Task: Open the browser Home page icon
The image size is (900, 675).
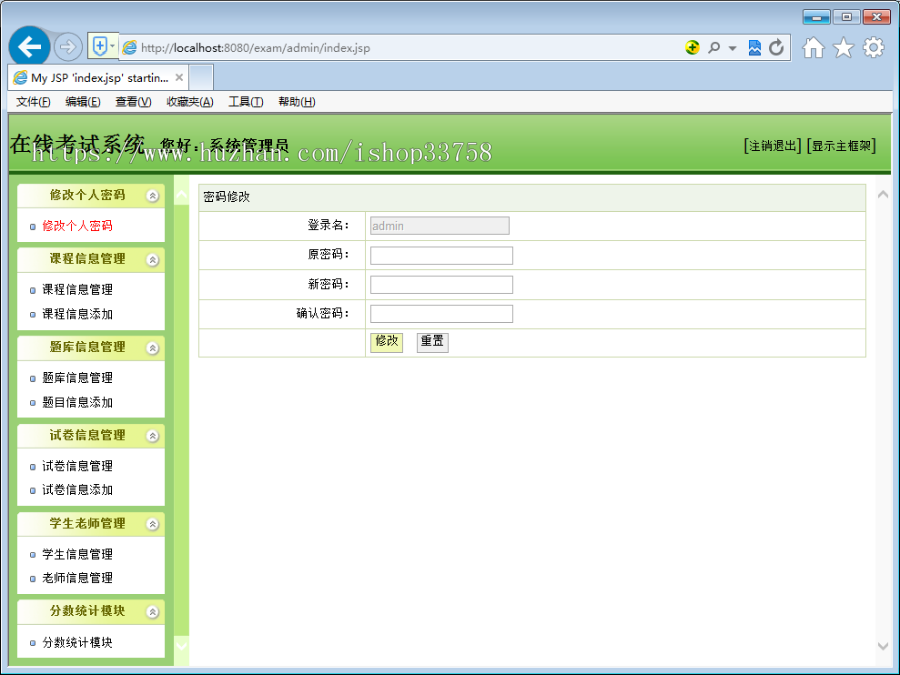Action: [813, 47]
